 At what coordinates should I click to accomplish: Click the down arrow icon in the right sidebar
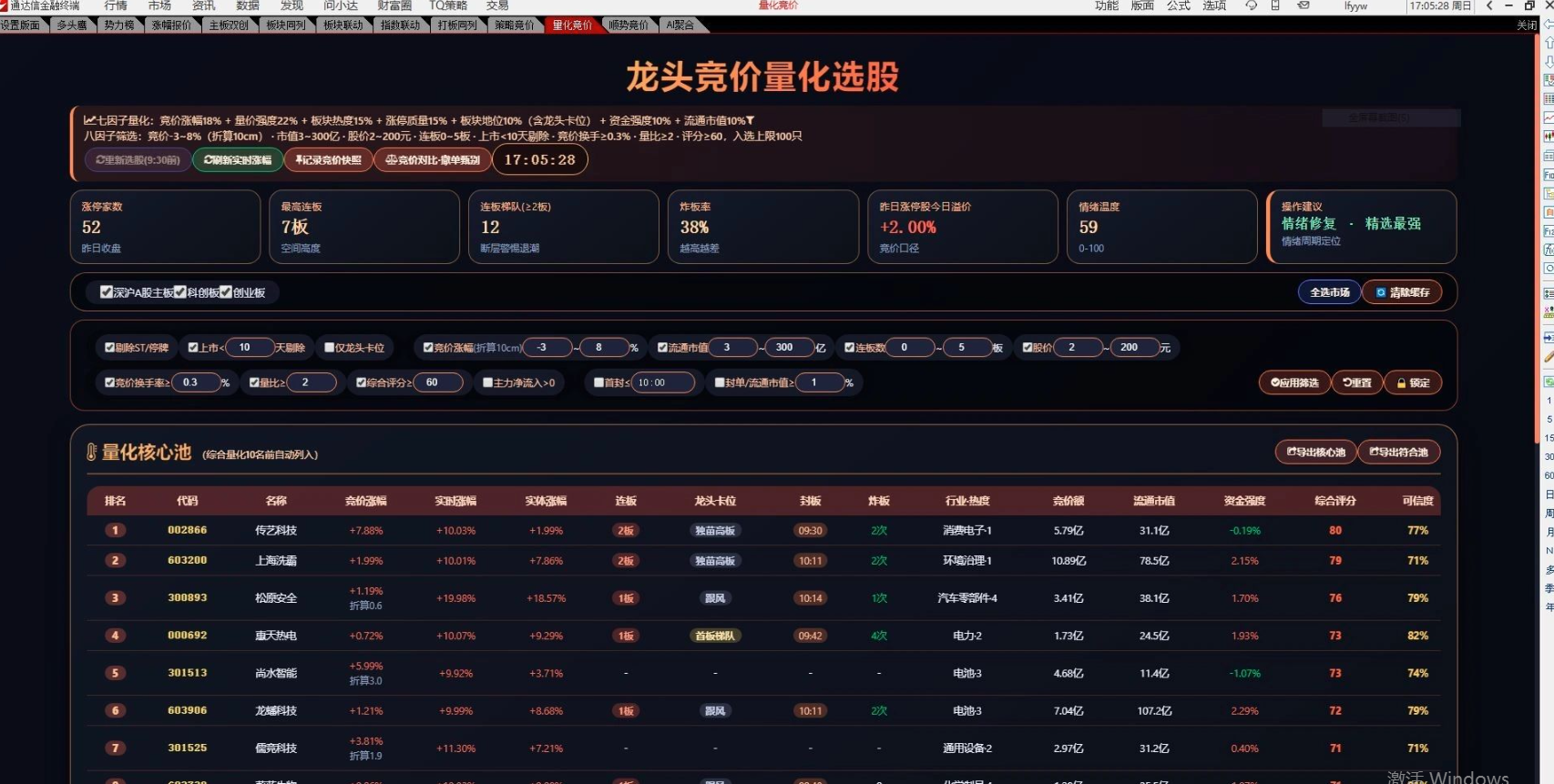click(1548, 61)
